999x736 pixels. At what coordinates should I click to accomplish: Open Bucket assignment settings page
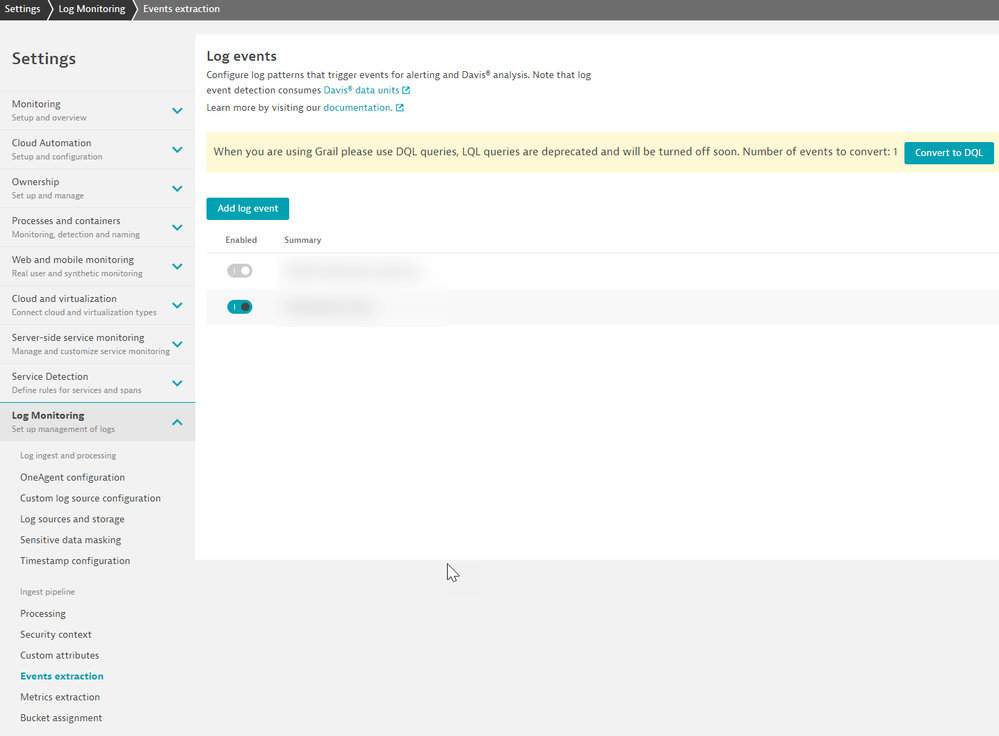[61, 718]
